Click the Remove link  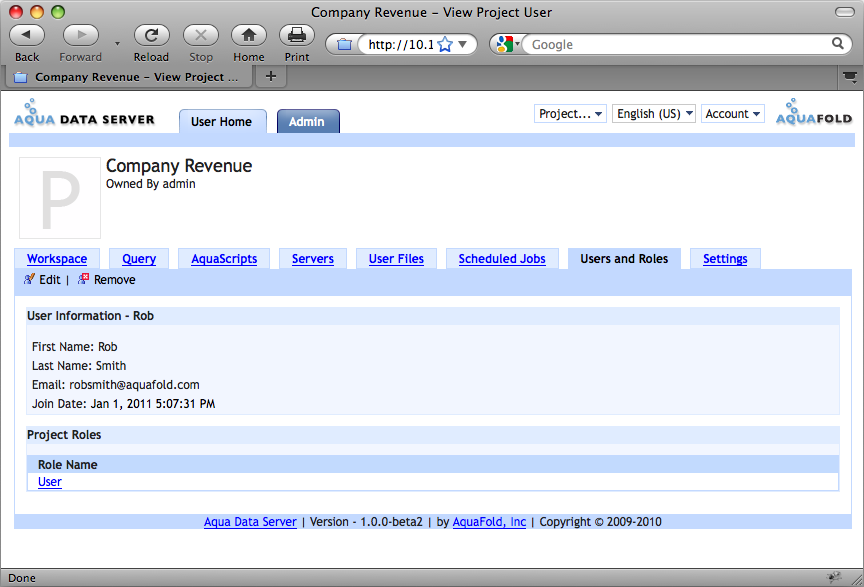[114, 279]
